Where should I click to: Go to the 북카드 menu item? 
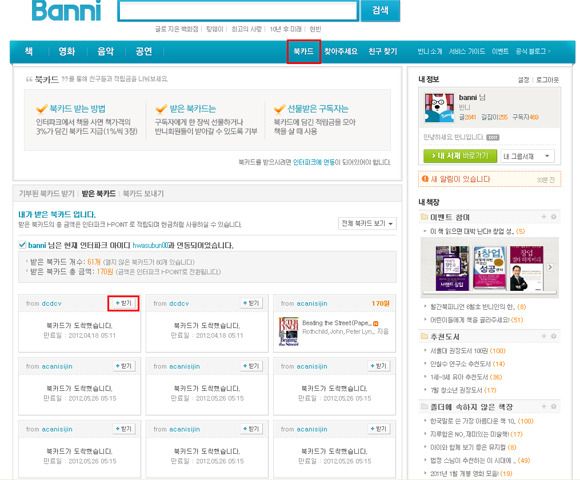pyautogui.click(x=304, y=51)
